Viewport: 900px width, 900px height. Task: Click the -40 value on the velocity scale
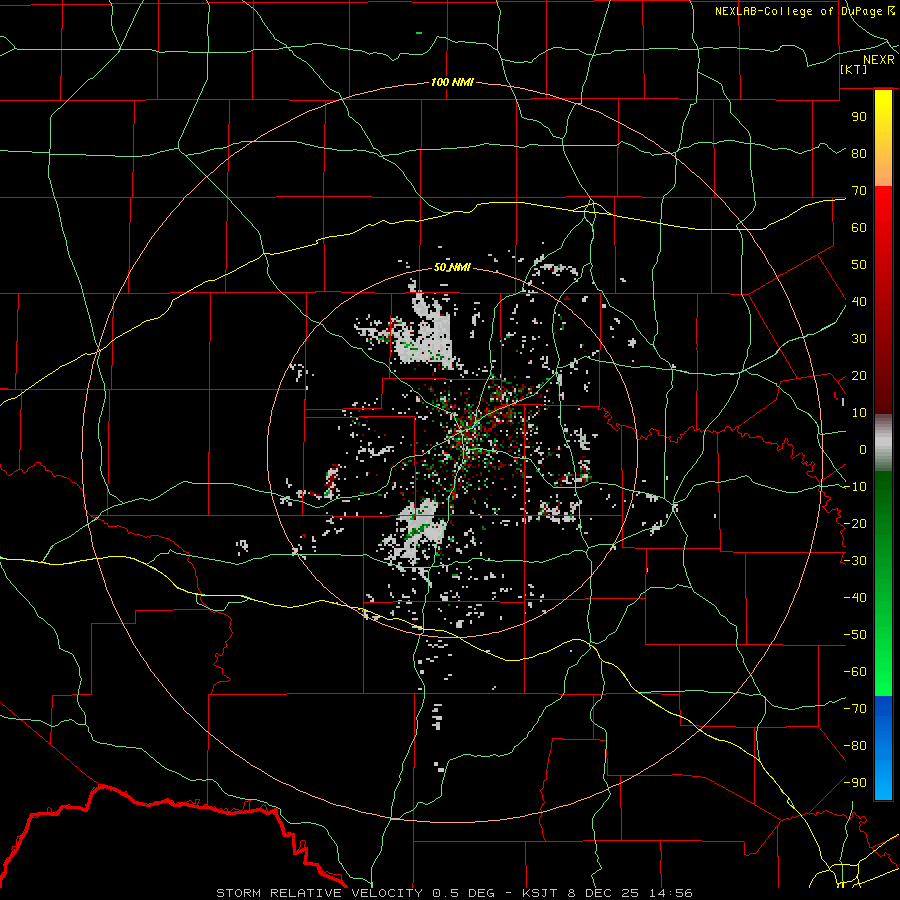(x=855, y=598)
